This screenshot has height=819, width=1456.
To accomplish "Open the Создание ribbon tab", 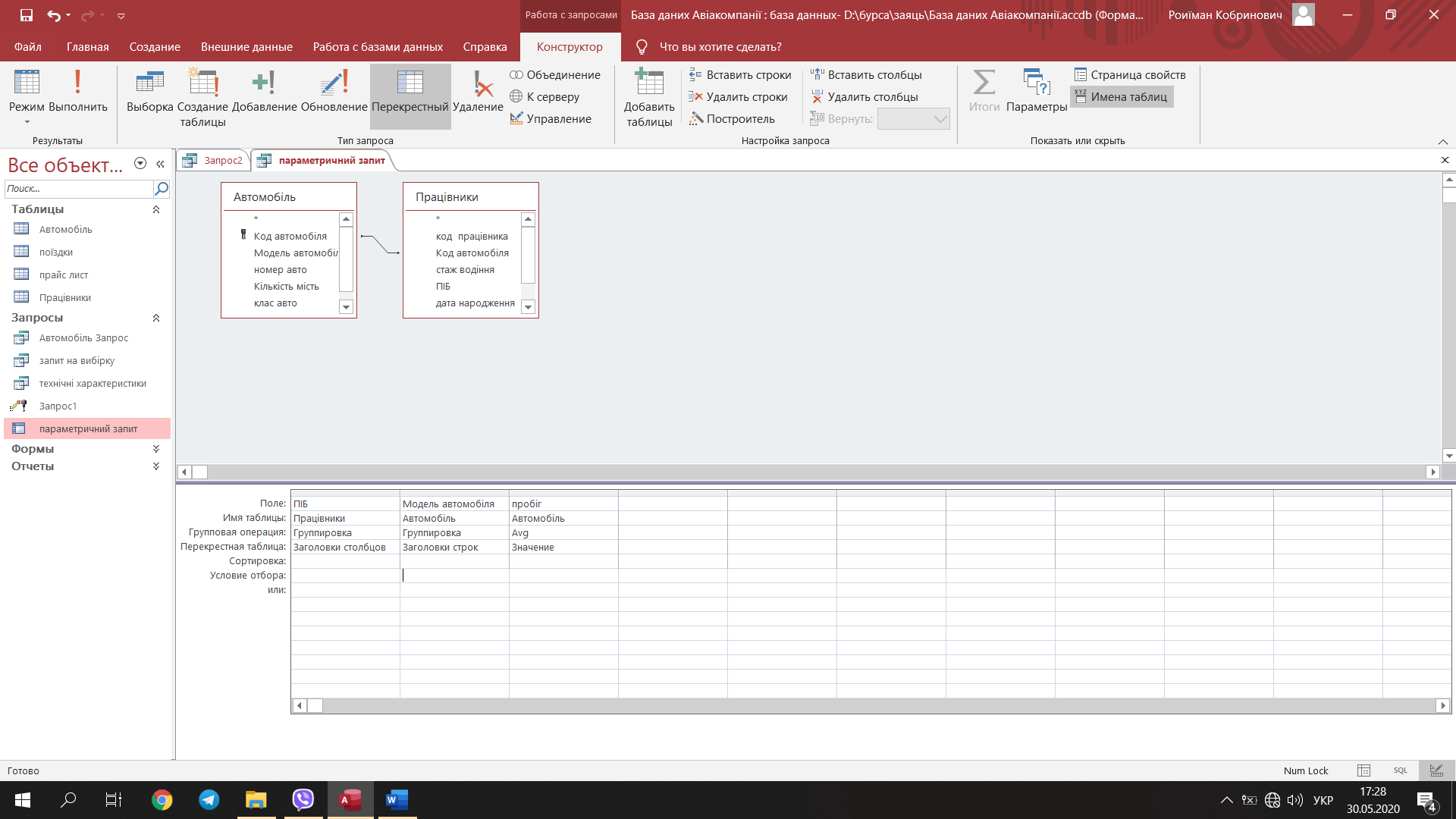I will click(x=155, y=47).
